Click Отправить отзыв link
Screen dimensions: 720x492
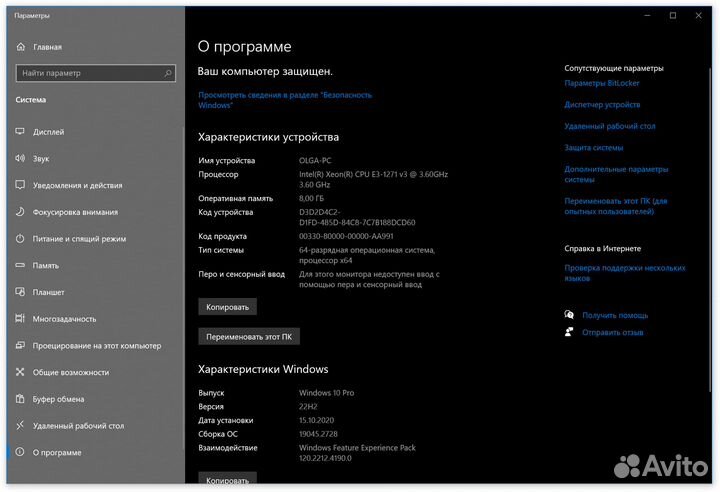tap(613, 332)
